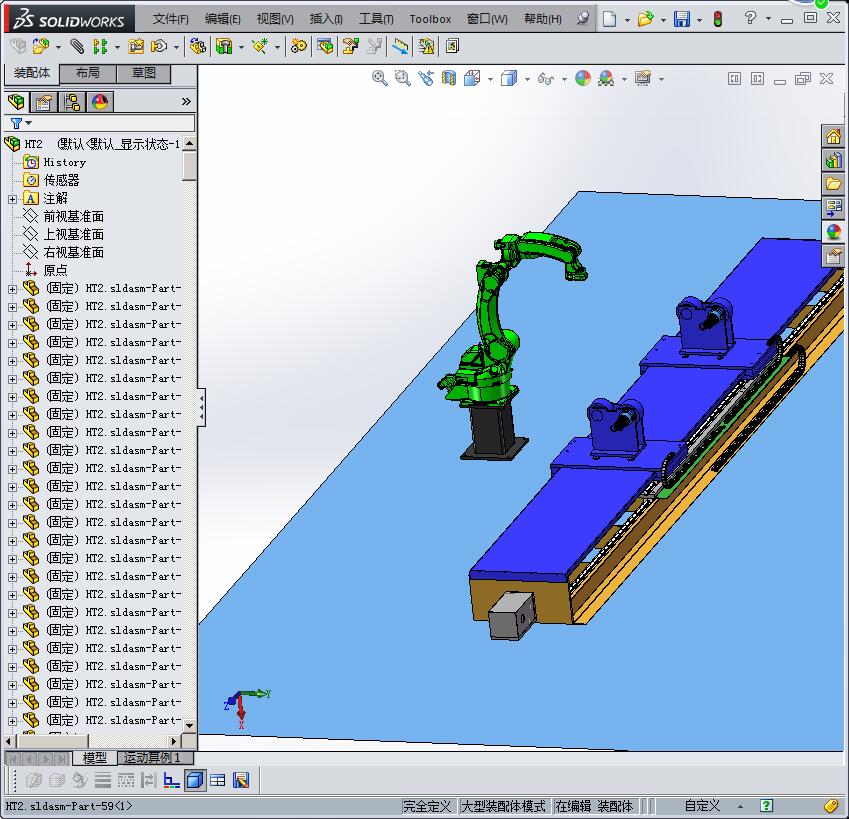849x819 pixels.
Task: Click the Exploded View icon
Action: tap(350, 47)
